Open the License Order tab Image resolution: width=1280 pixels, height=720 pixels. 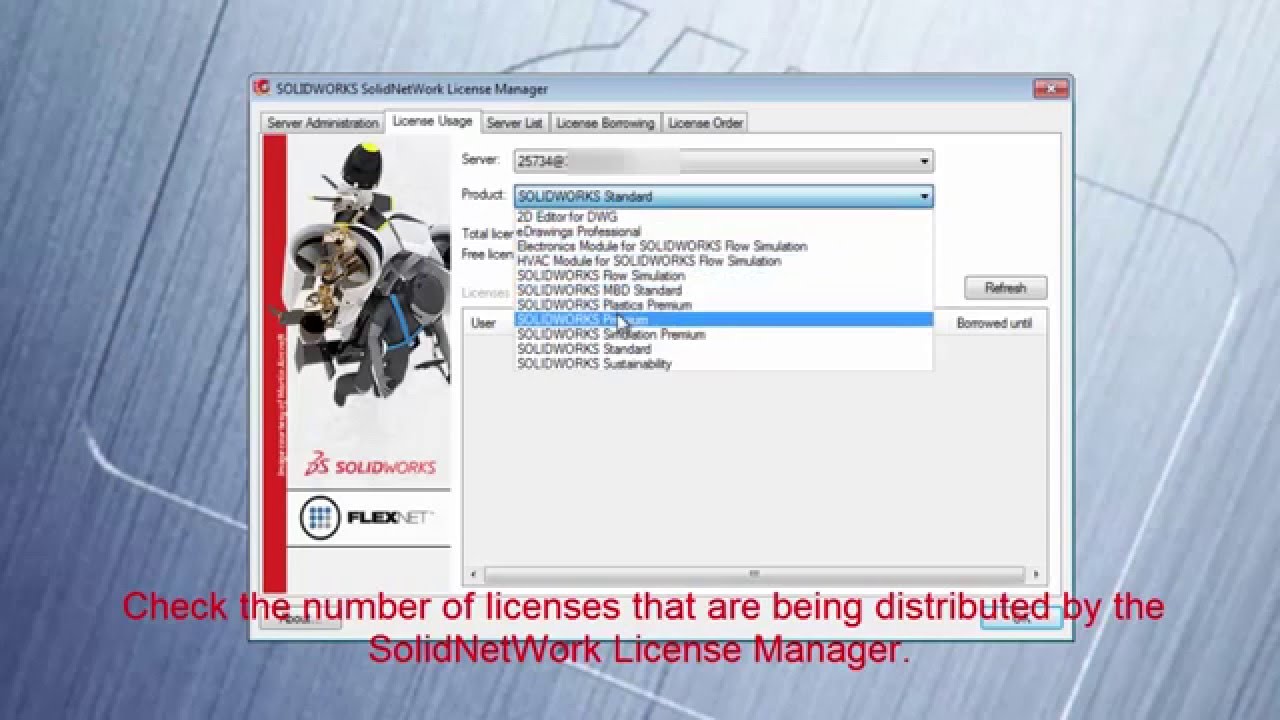coord(705,123)
